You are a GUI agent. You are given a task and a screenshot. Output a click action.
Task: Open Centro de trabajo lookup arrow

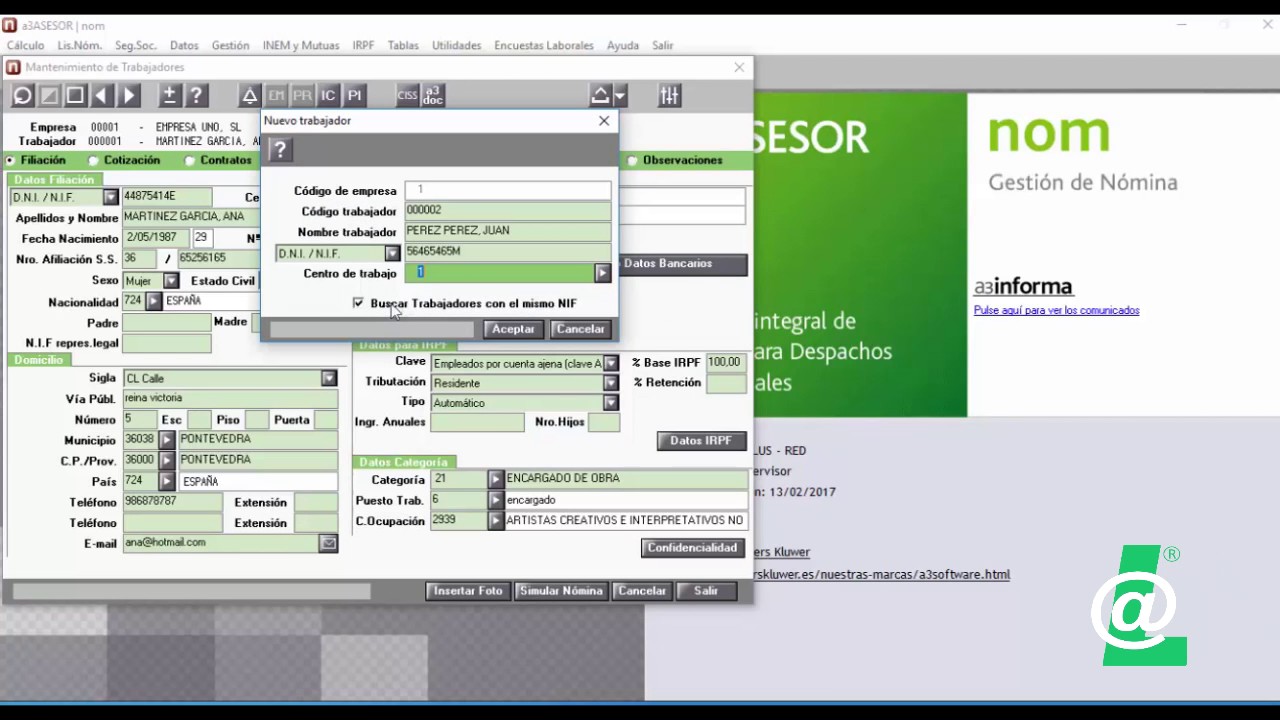(x=602, y=273)
